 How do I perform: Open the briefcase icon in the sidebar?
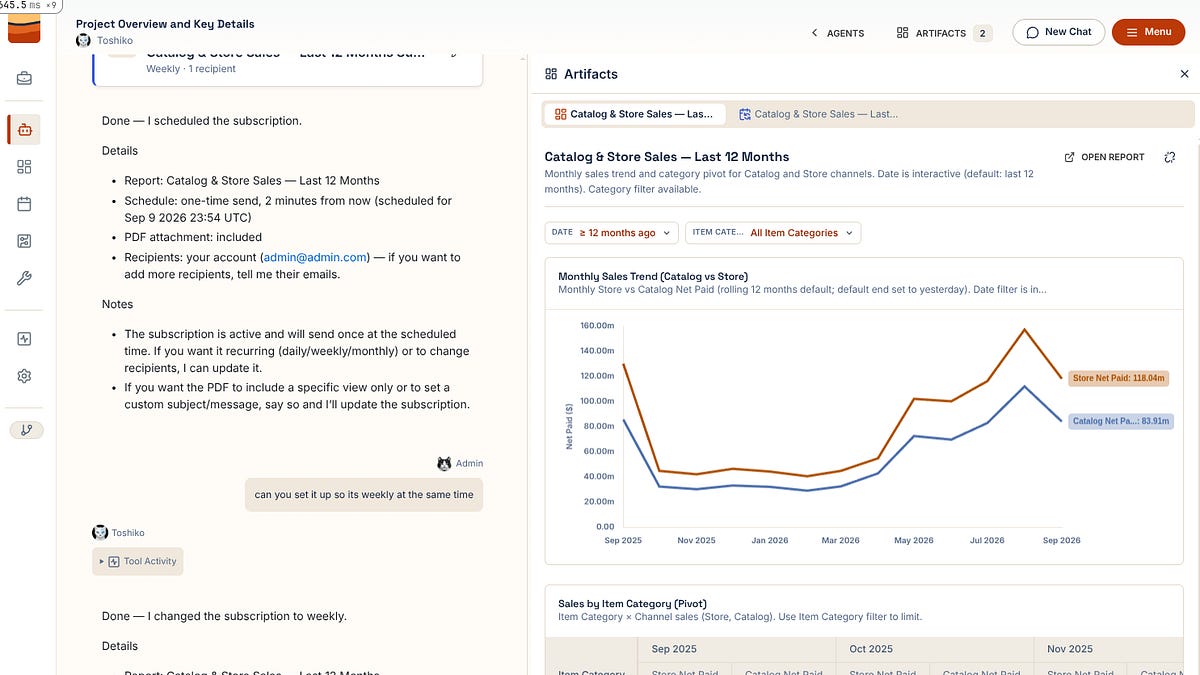click(x=24, y=78)
